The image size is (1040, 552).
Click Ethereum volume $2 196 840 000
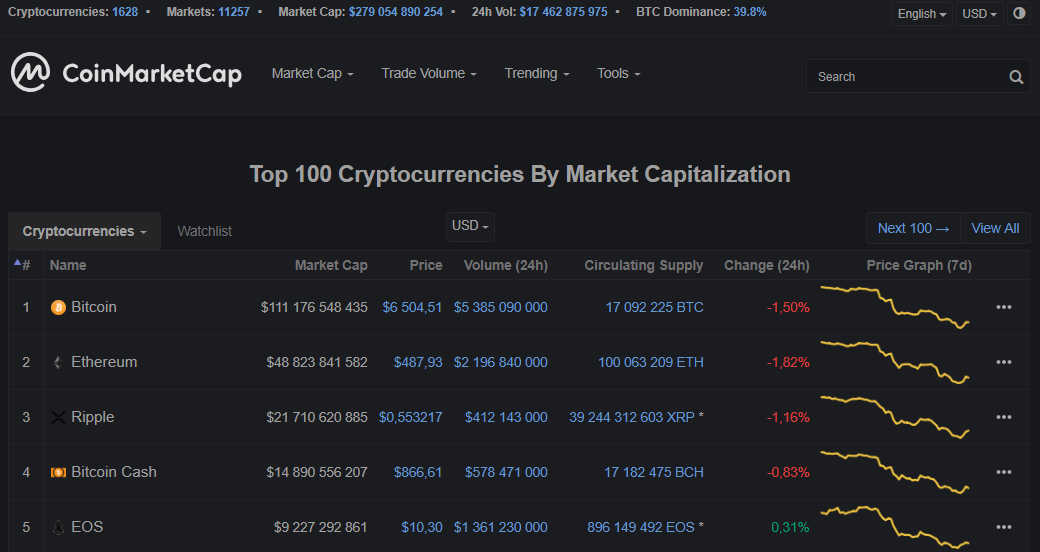coord(501,362)
